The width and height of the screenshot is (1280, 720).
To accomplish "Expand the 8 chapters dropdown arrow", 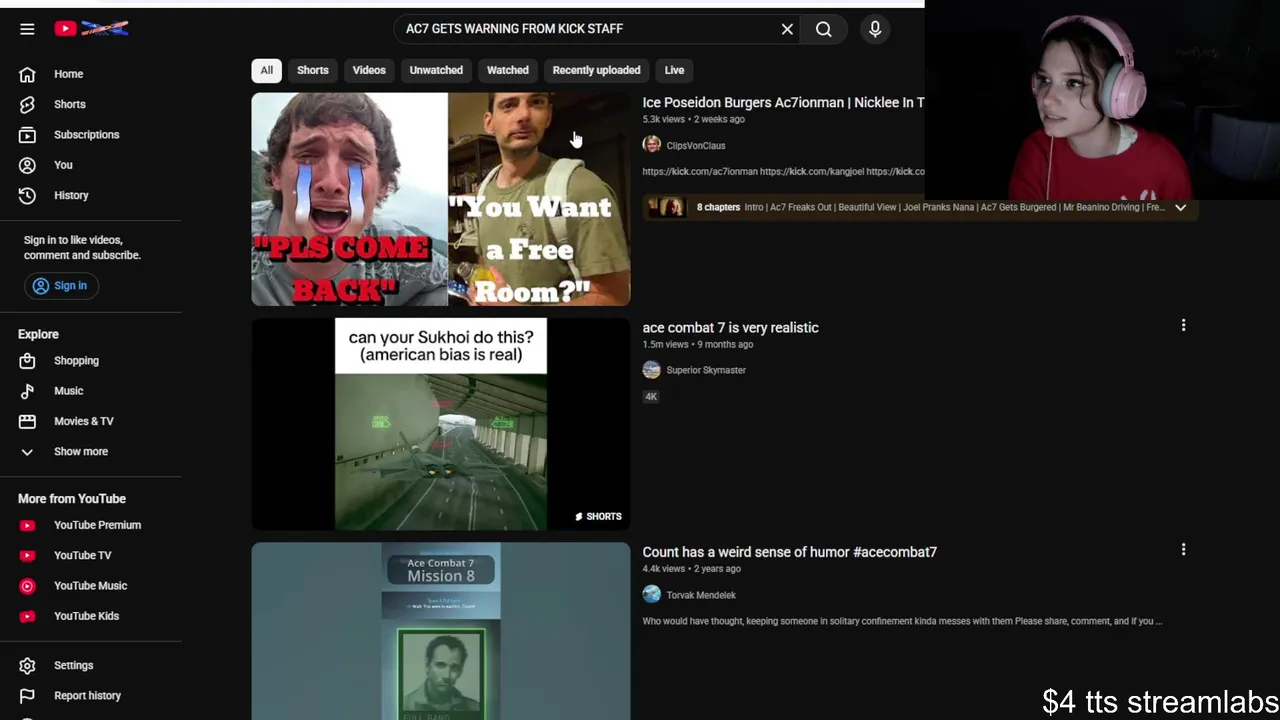I will (x=1180, y=207).
